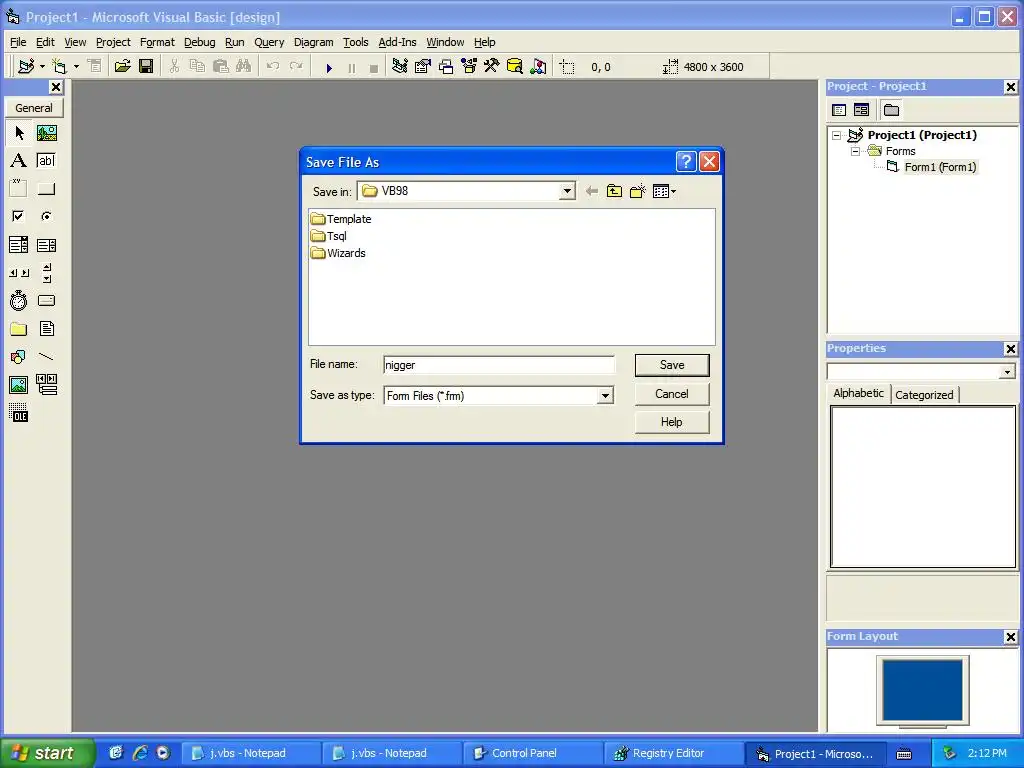The width and height of the screenshot is (1024, 768).
Task: Open the Add Form dropdown arrow
Action: [x=76, y=67]
